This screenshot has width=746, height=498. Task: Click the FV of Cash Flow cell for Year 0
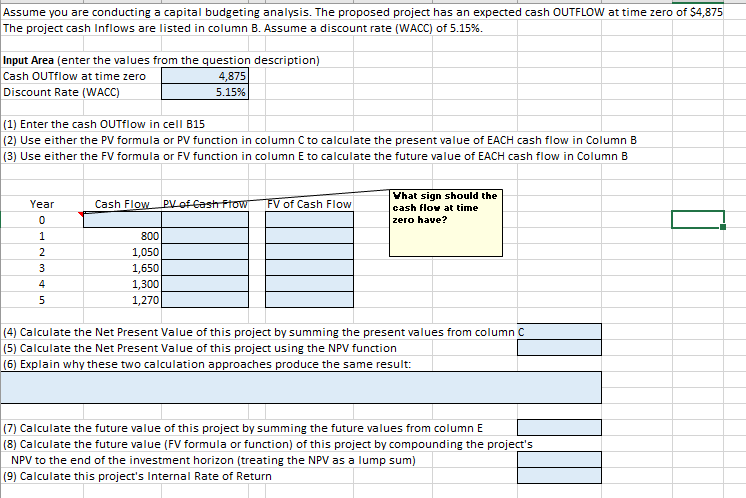pyautogui.click(x=309, y=220)
